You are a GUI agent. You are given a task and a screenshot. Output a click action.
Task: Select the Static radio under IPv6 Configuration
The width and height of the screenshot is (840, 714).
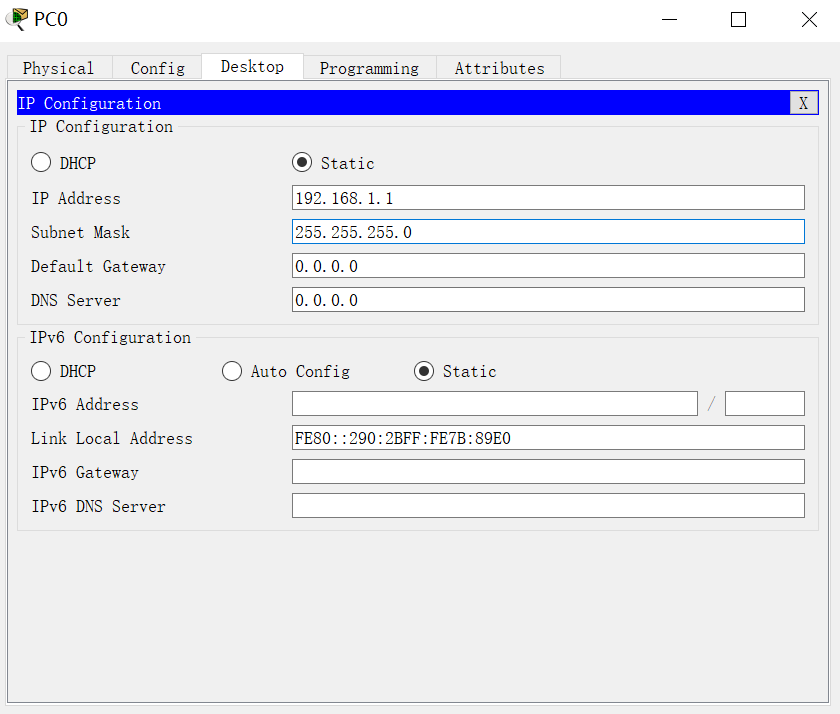pyautogui.click(x=424, y=371)
